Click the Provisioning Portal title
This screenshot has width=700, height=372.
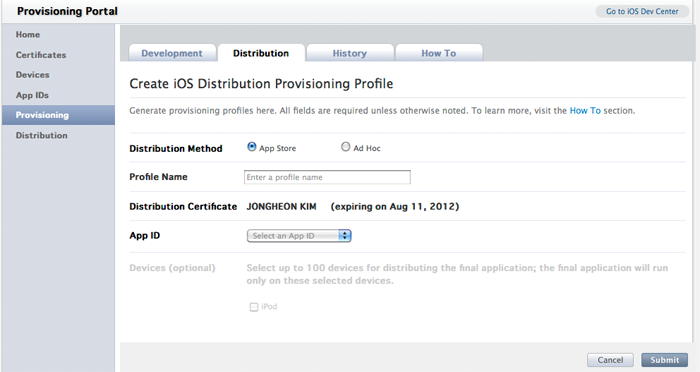pos(67,11)
